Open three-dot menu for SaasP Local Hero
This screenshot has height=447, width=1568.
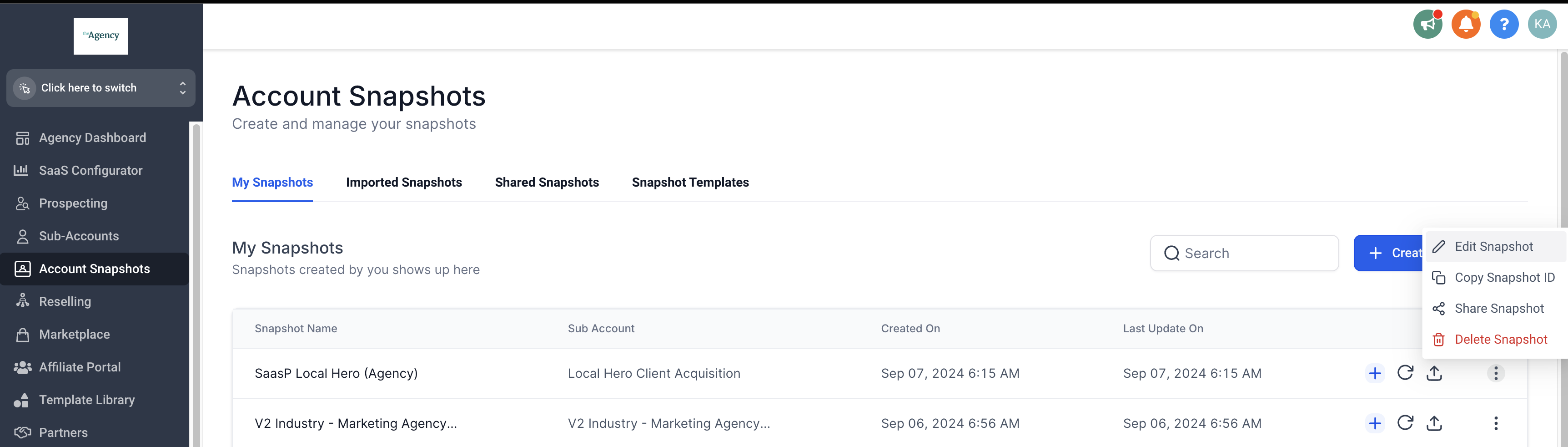click(1496, 373)
